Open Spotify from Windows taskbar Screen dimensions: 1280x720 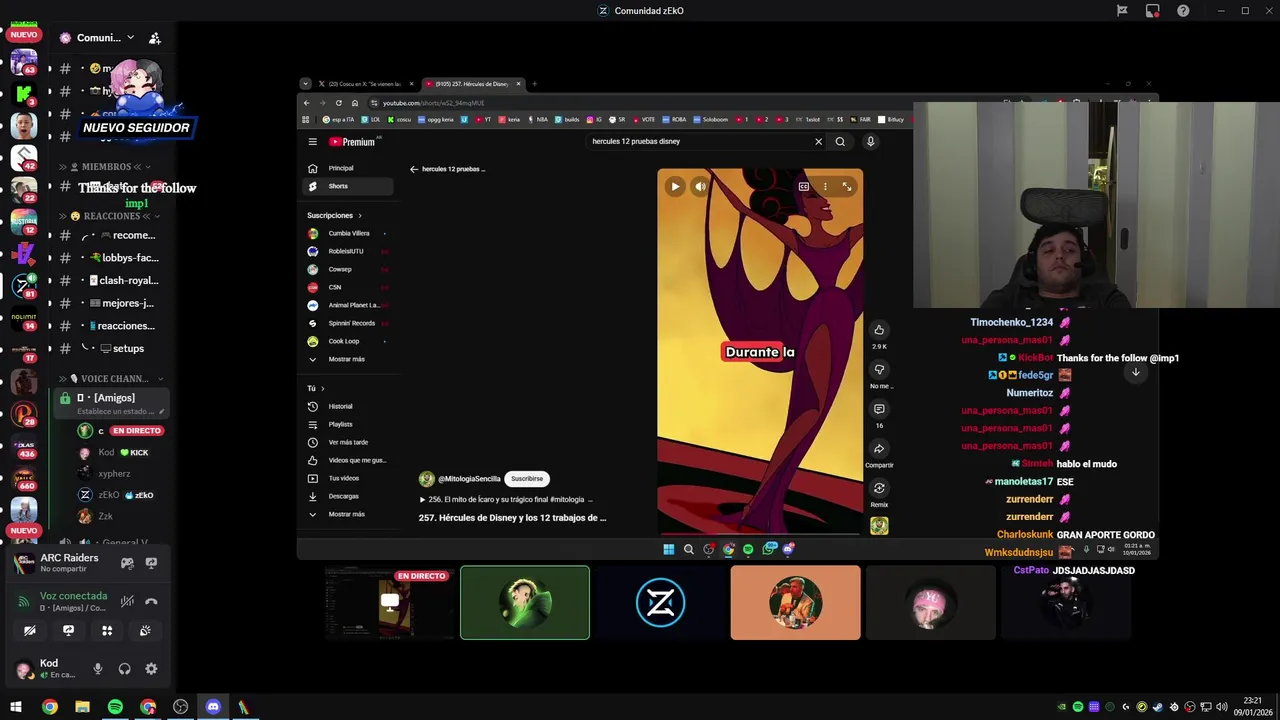[115, 707]
